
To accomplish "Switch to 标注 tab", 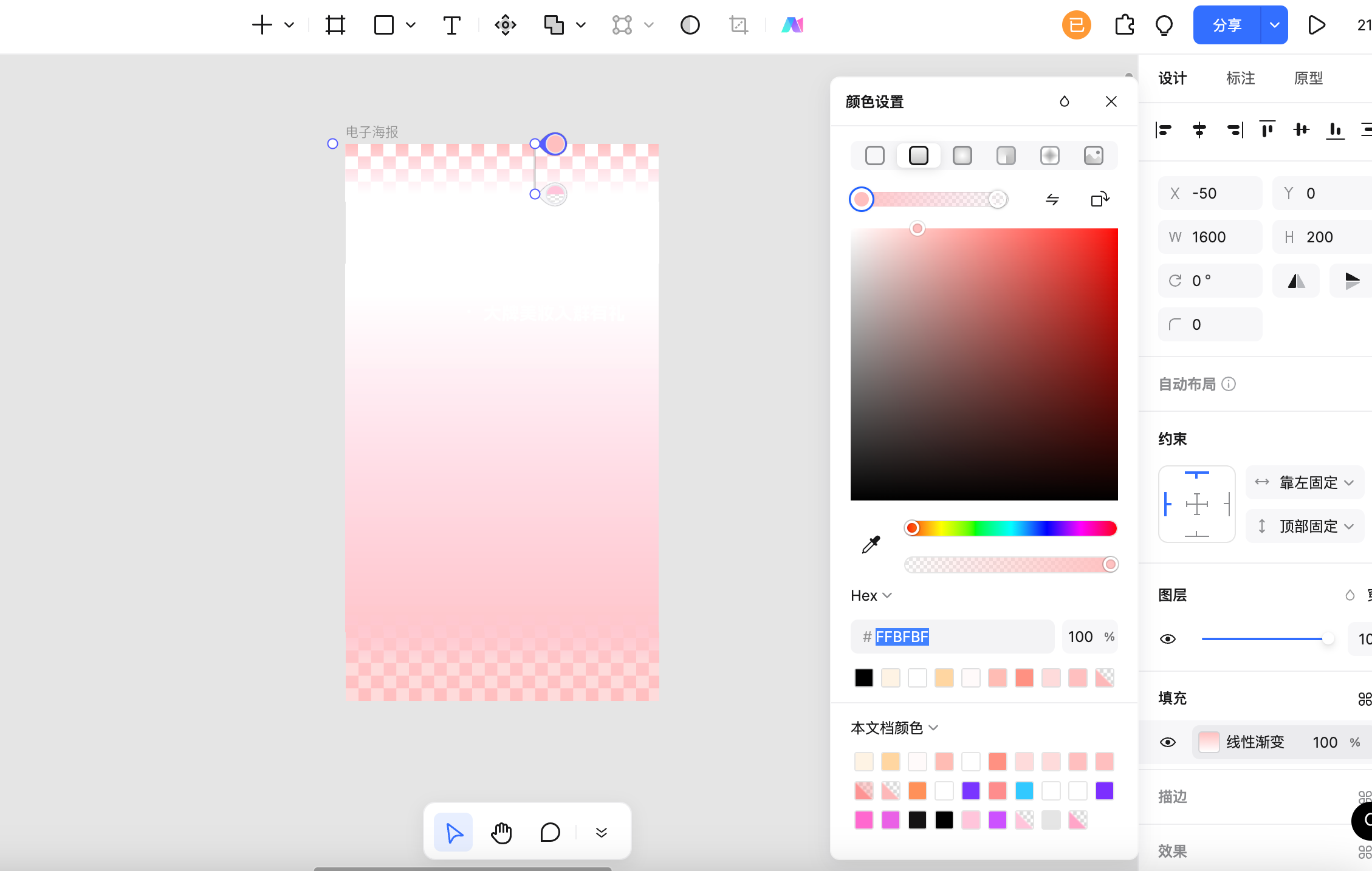I will (x=1241, y=77).
